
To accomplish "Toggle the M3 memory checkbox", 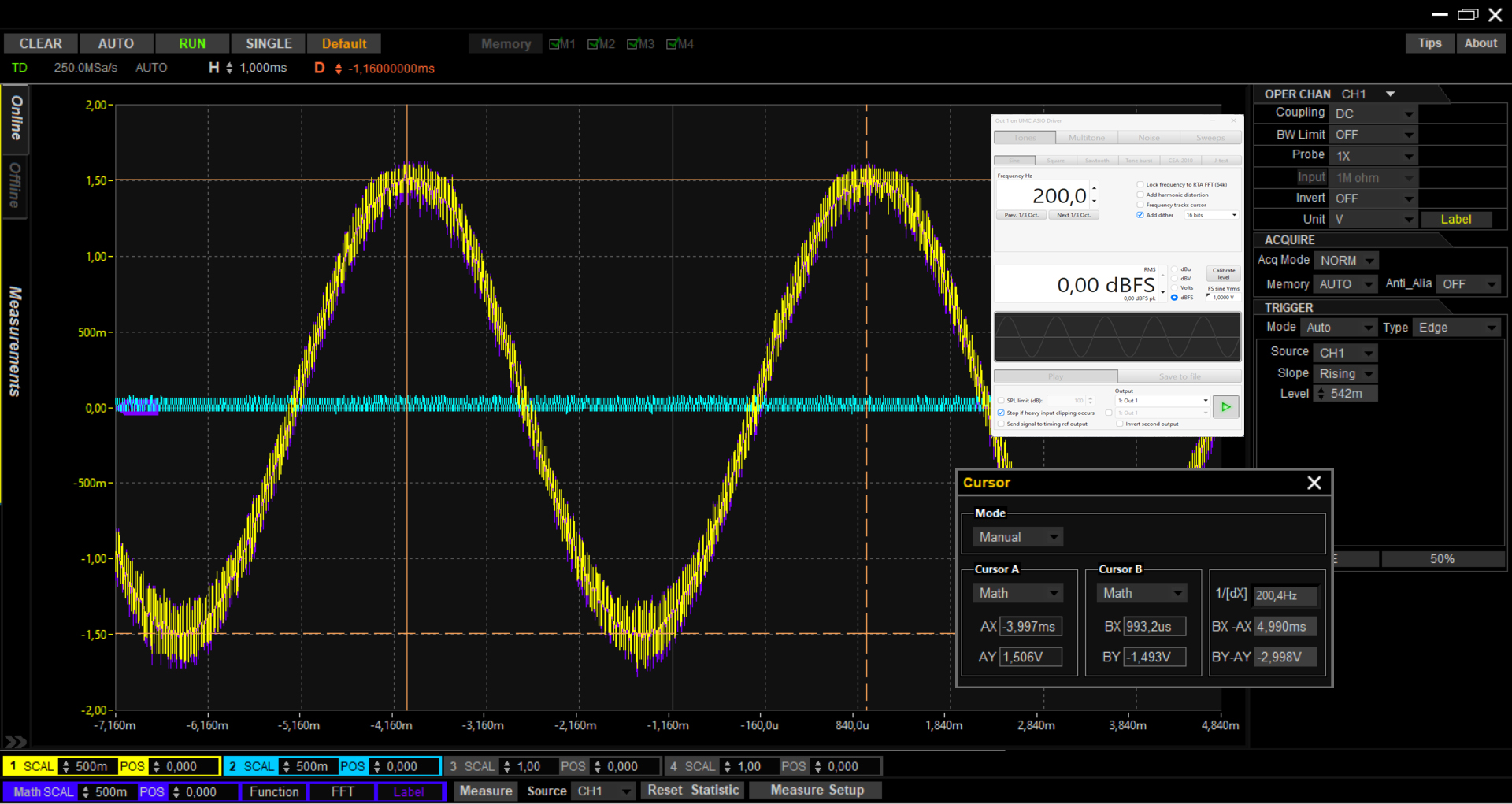I will (x=632, y=44).
